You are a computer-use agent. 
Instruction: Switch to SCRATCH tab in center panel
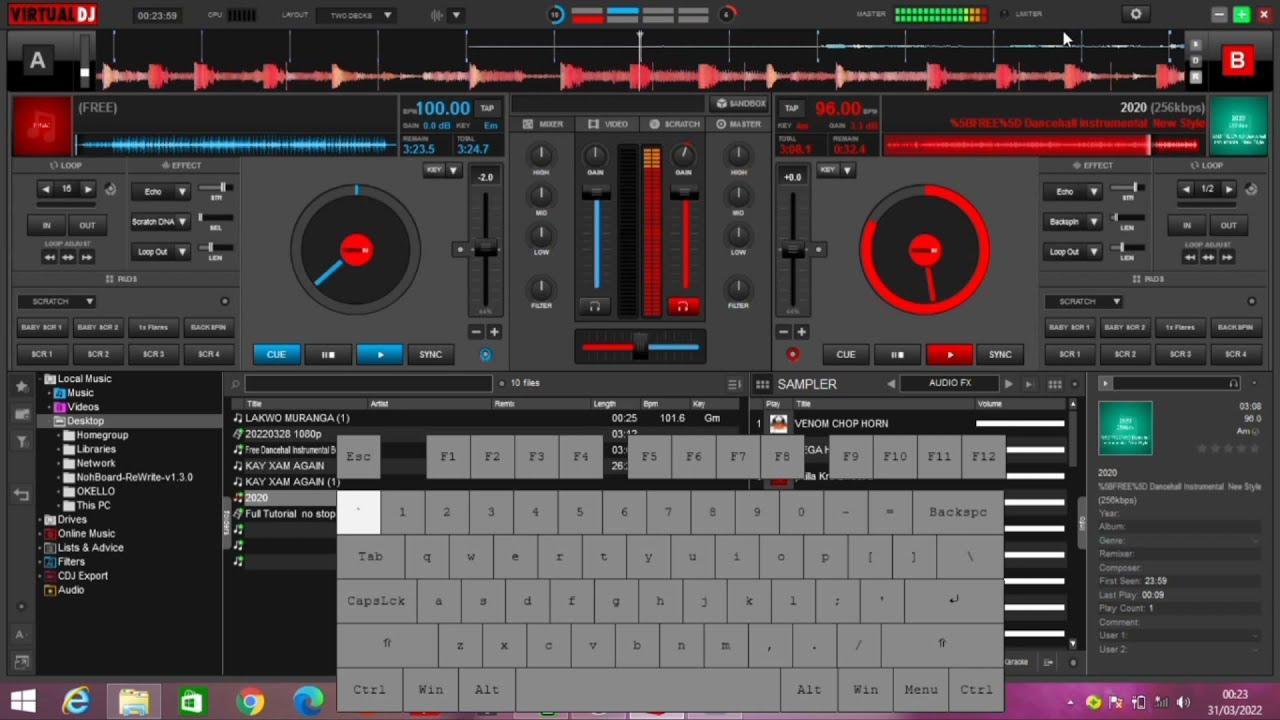[x=675, y=124]
